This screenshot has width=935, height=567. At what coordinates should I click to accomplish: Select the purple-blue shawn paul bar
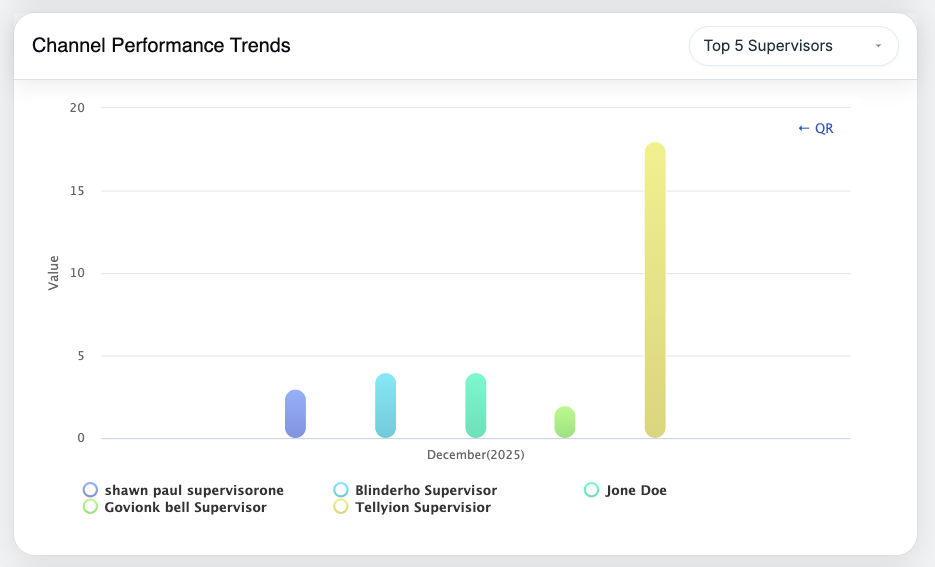click(295, 414)
